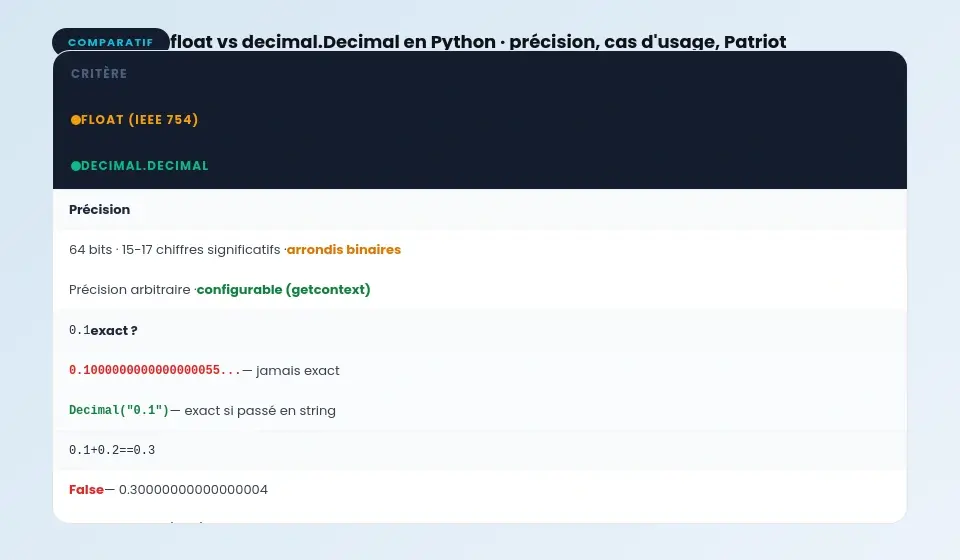Select the Précision row label
Image resolution: width=960 pixels, height=560 pixels.
99,209
